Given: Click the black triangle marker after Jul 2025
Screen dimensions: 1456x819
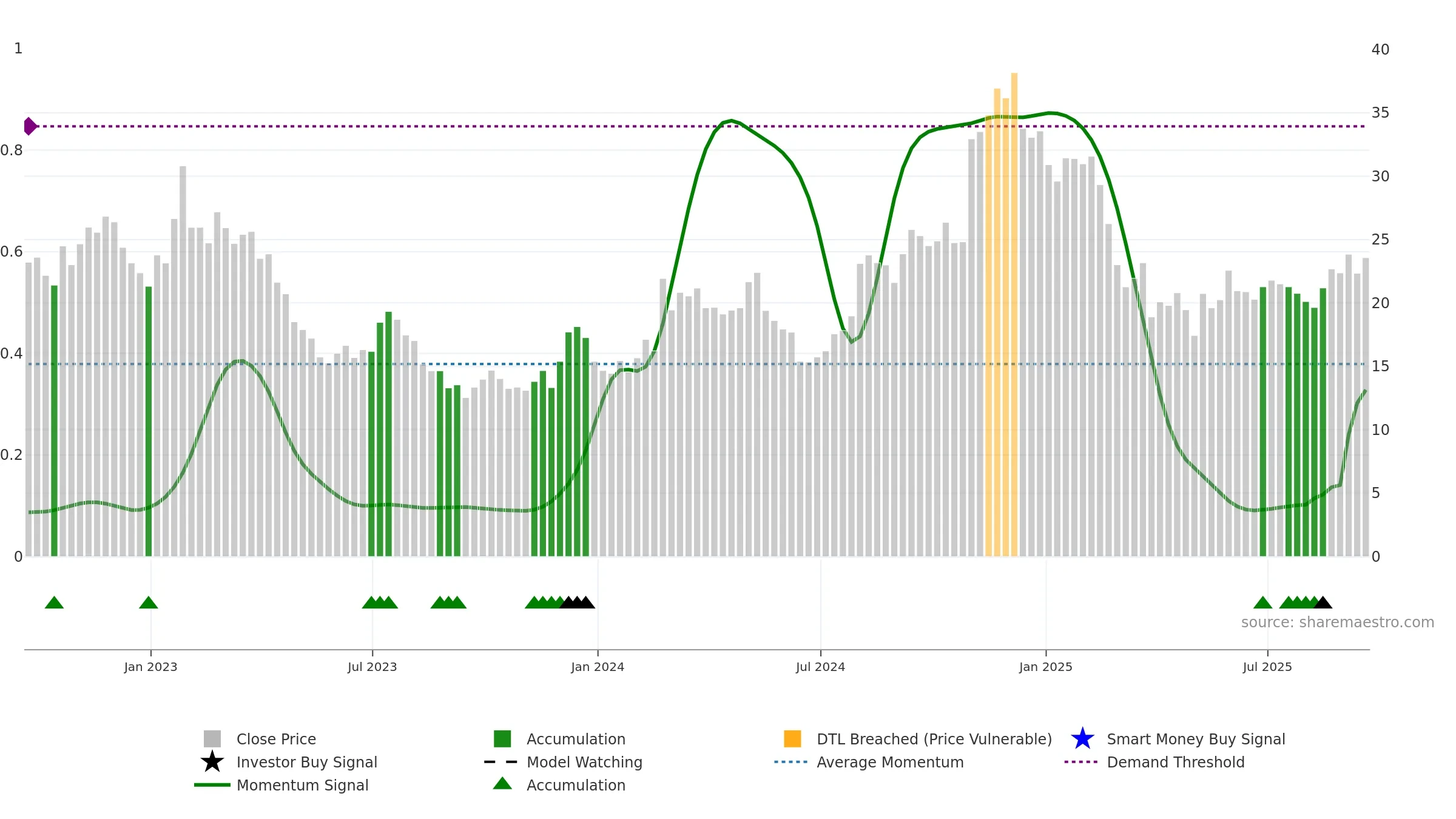Looking at the screenshot, I should coord(1323,602).
